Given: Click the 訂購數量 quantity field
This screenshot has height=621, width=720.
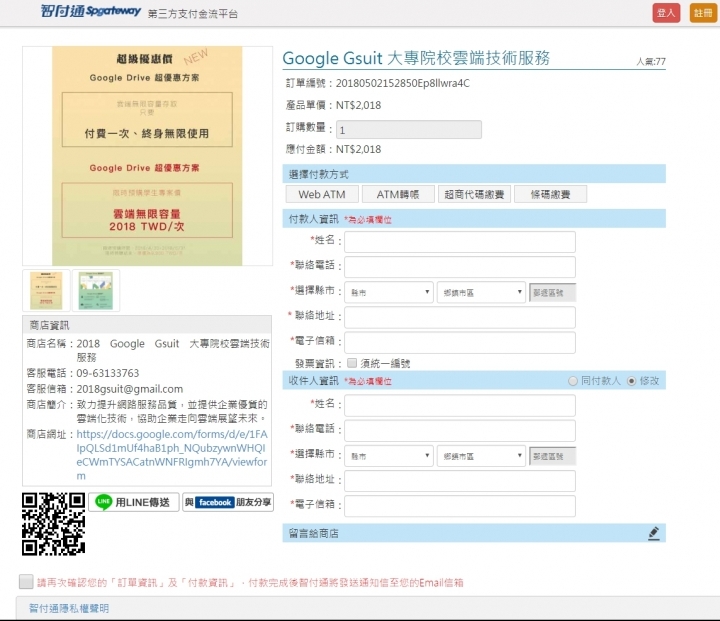Looking at the screenshot, I should pos(409,130).
